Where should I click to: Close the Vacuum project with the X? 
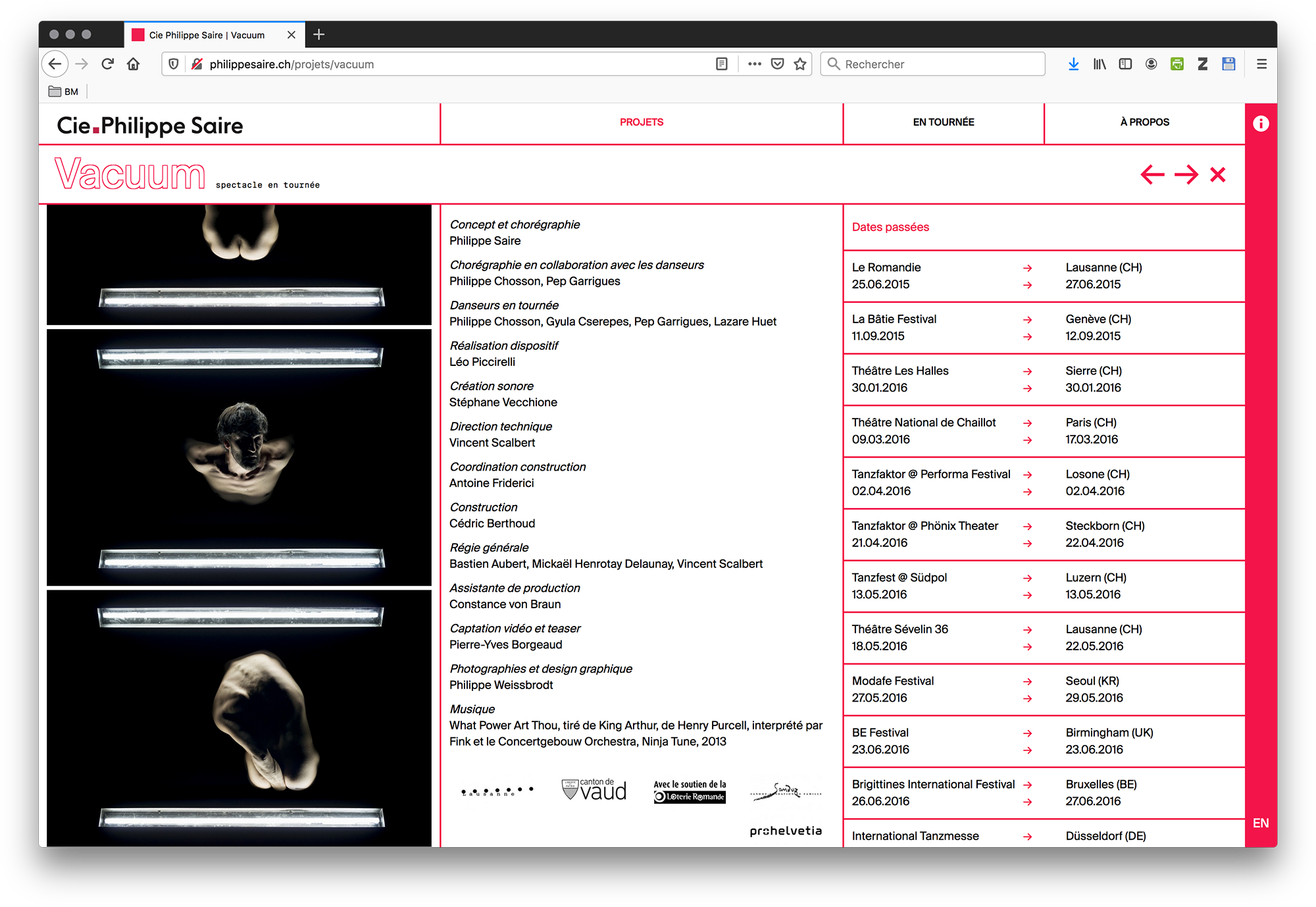[x=1218, y=174]
